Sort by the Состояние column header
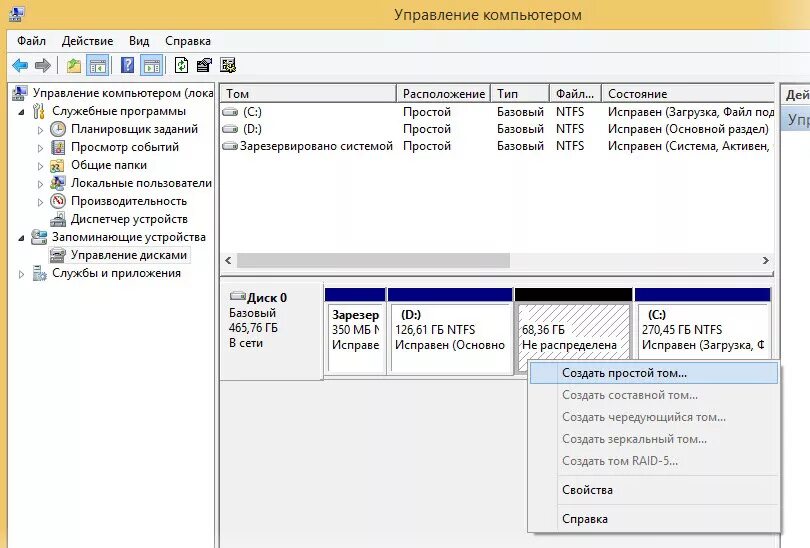Screen dimensions: 810x548 click(688, 93)
